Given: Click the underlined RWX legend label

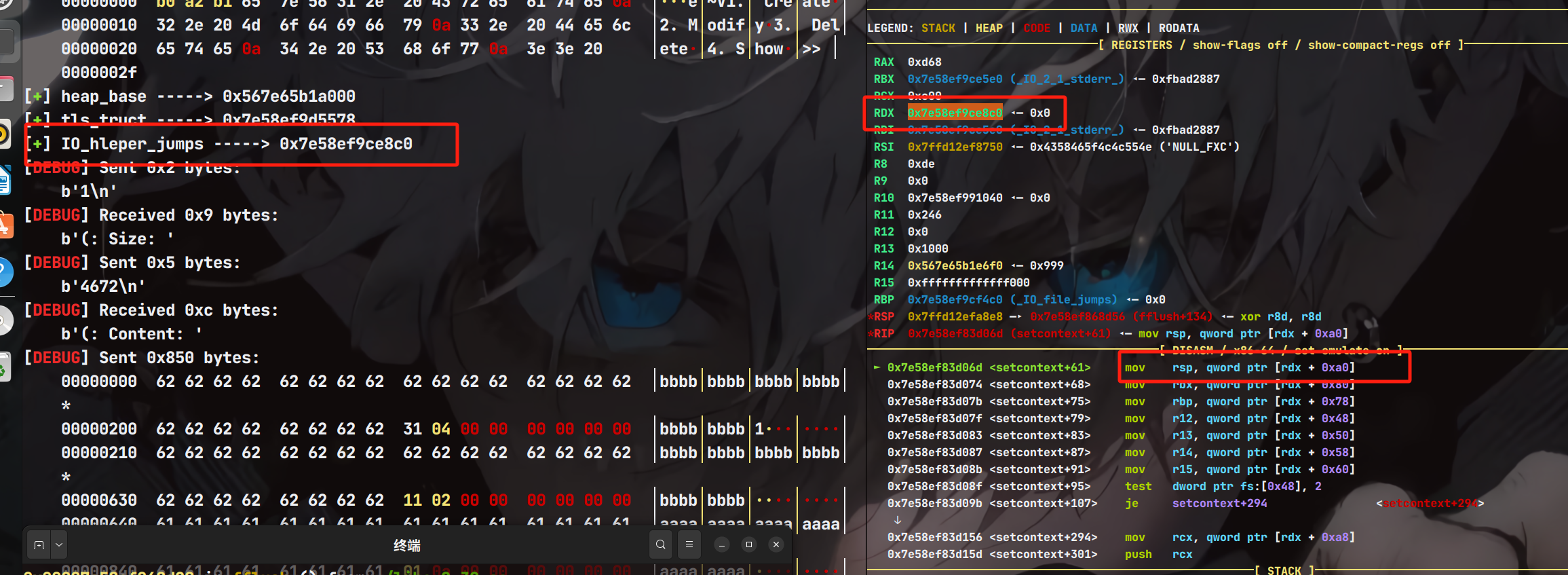Looking at the screenshot, I should 1128,28.
